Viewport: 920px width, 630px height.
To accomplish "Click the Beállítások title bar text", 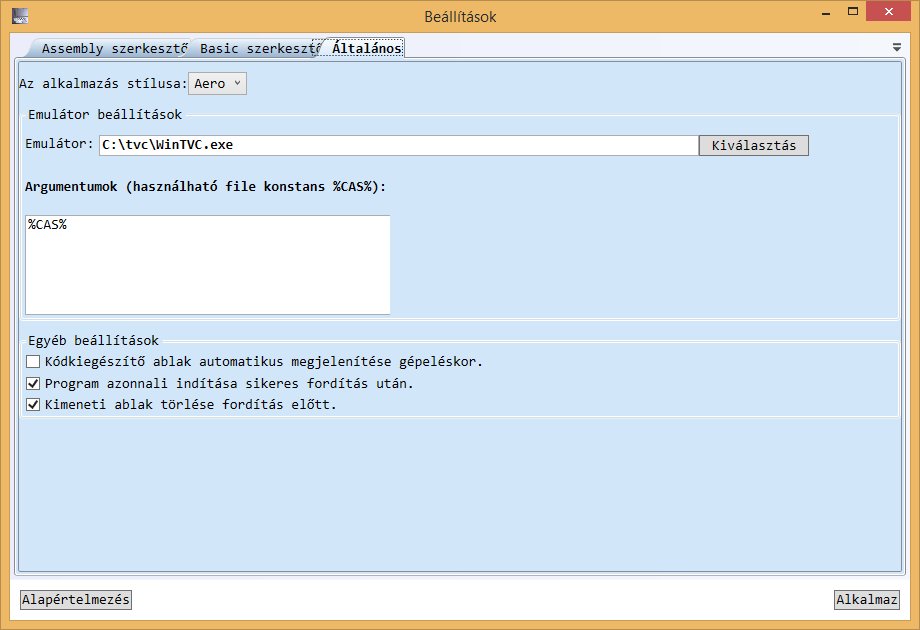I will (x=459, y=16).
